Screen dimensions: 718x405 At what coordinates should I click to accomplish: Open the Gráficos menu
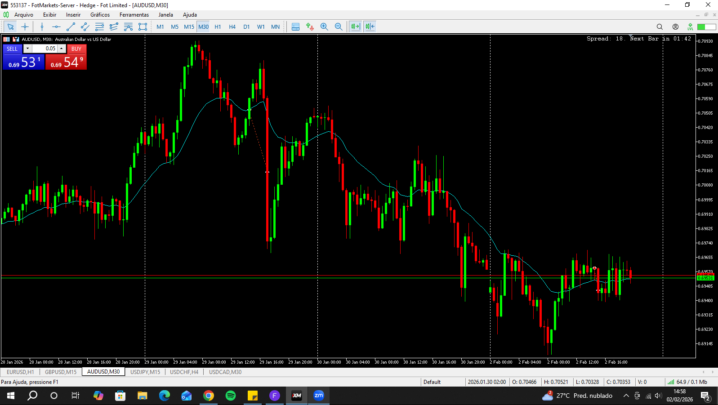tap(100, 15)
